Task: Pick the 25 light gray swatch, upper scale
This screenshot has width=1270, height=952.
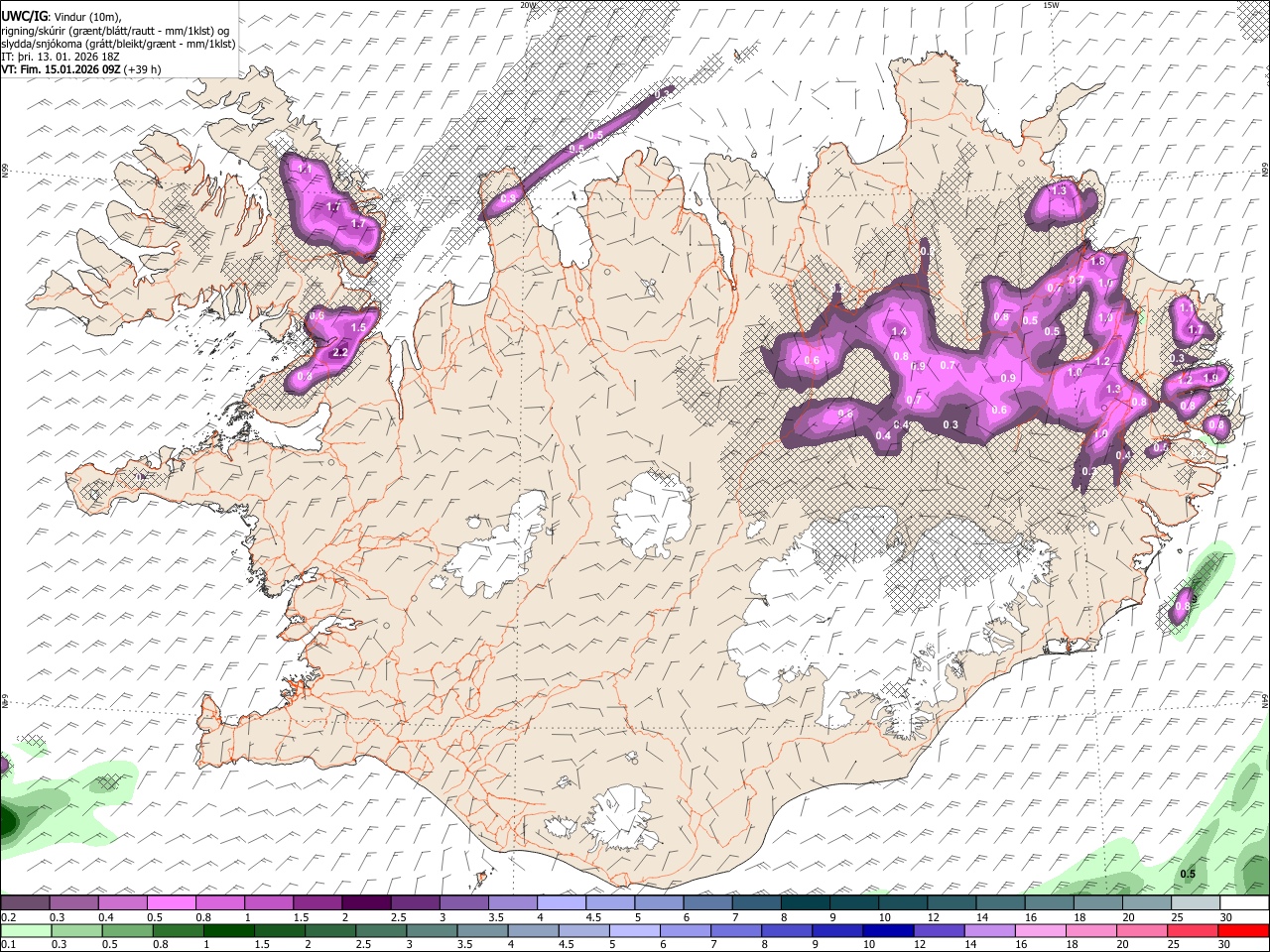Action: [1197, 902]
